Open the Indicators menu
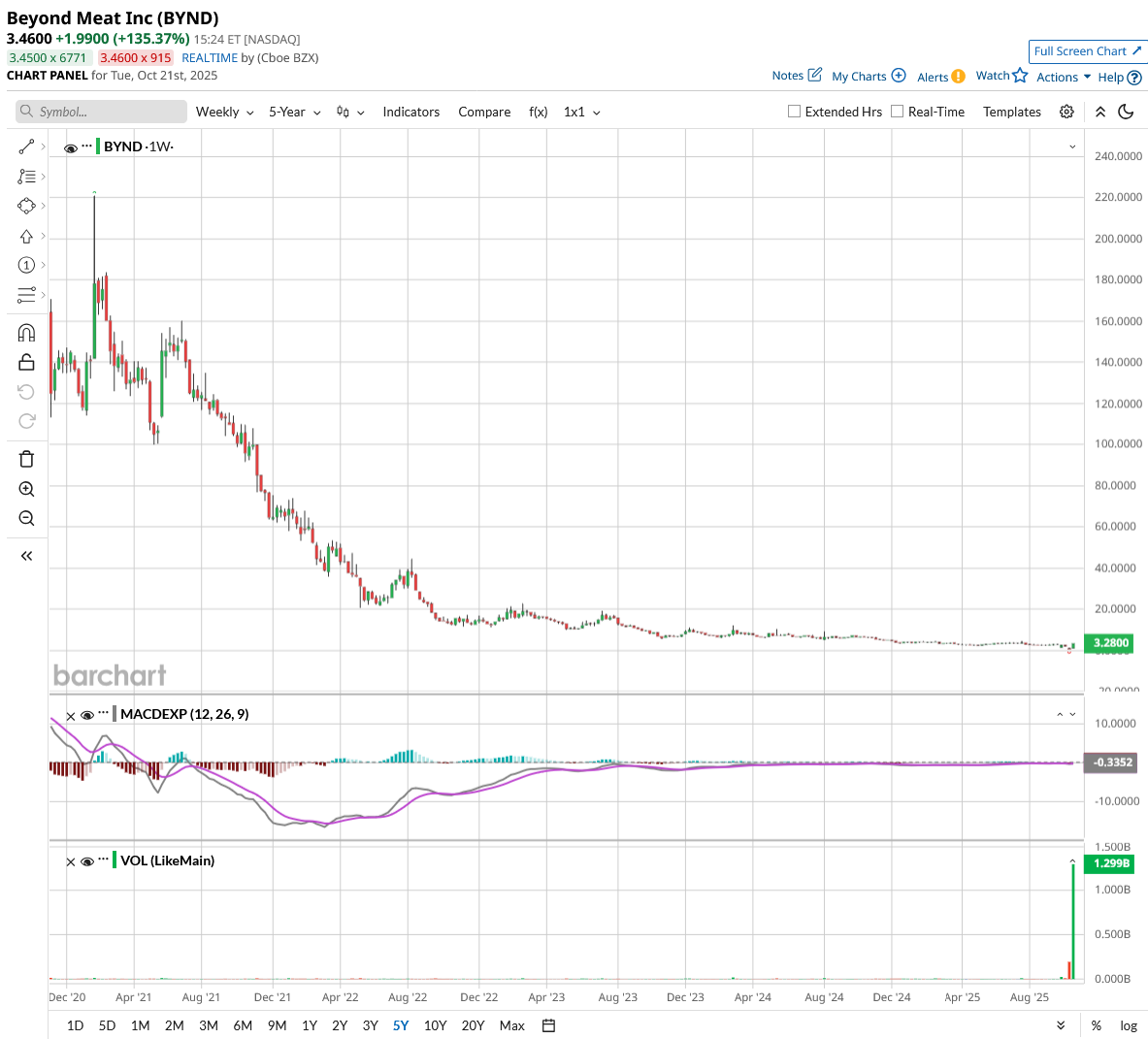This screenshot has height=1039, width=1148. tap(410, 112)
